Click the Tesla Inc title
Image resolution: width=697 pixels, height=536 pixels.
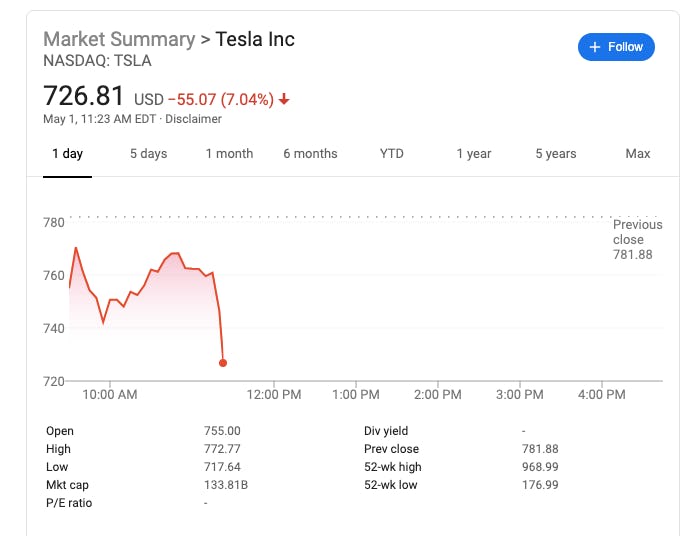click(255, 40)
